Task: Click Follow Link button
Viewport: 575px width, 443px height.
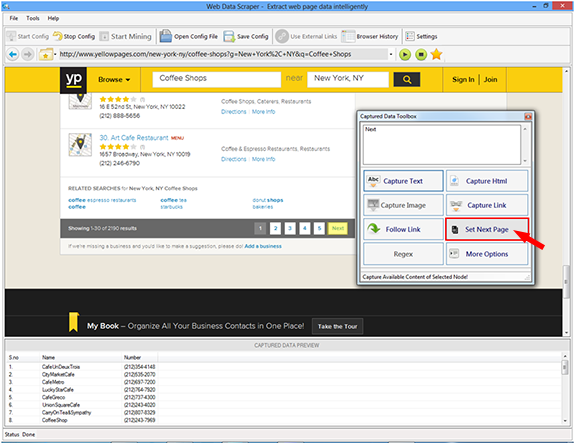Action: [x=403, y=229]
